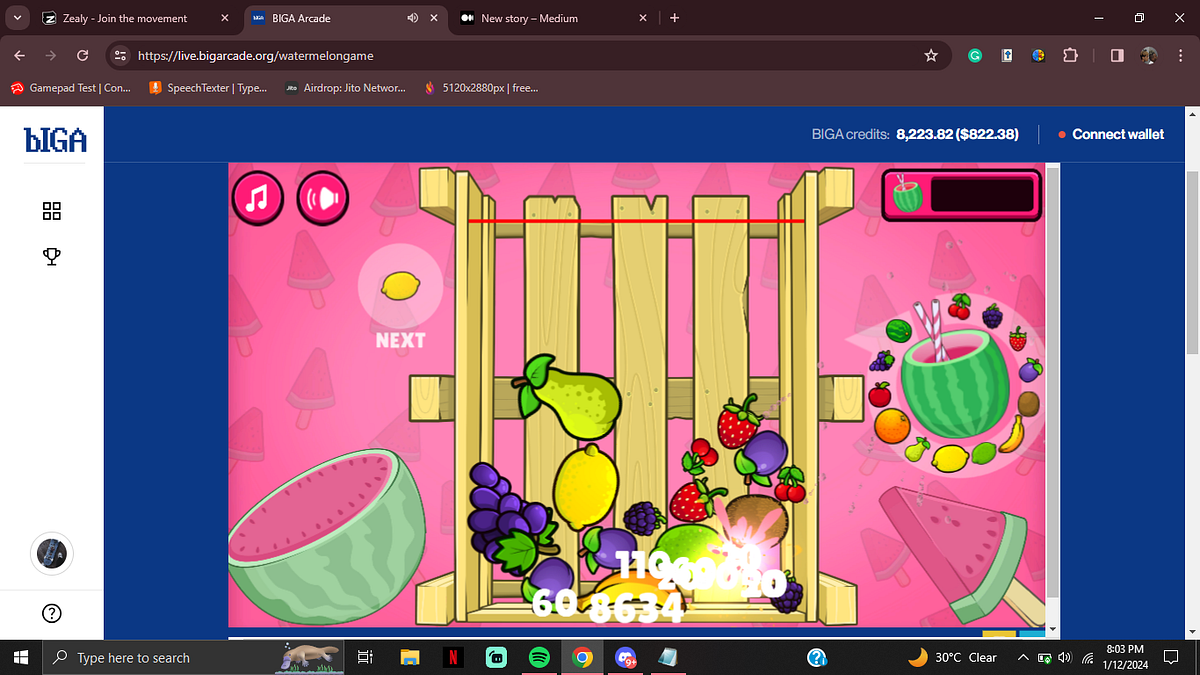1200x675 pixels.
Task: Click the question mark help icon
Action: 51,613
